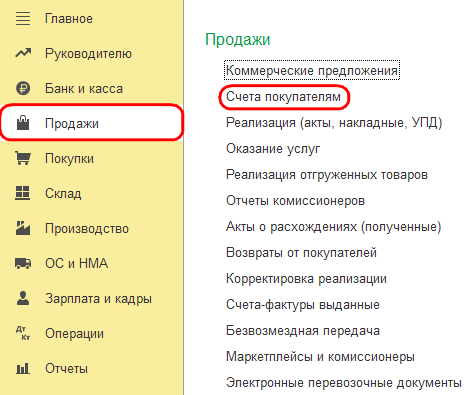Click the Дт/Кт icon for Операции
This screenshot has width=473, height=395.
coord(23,333)
